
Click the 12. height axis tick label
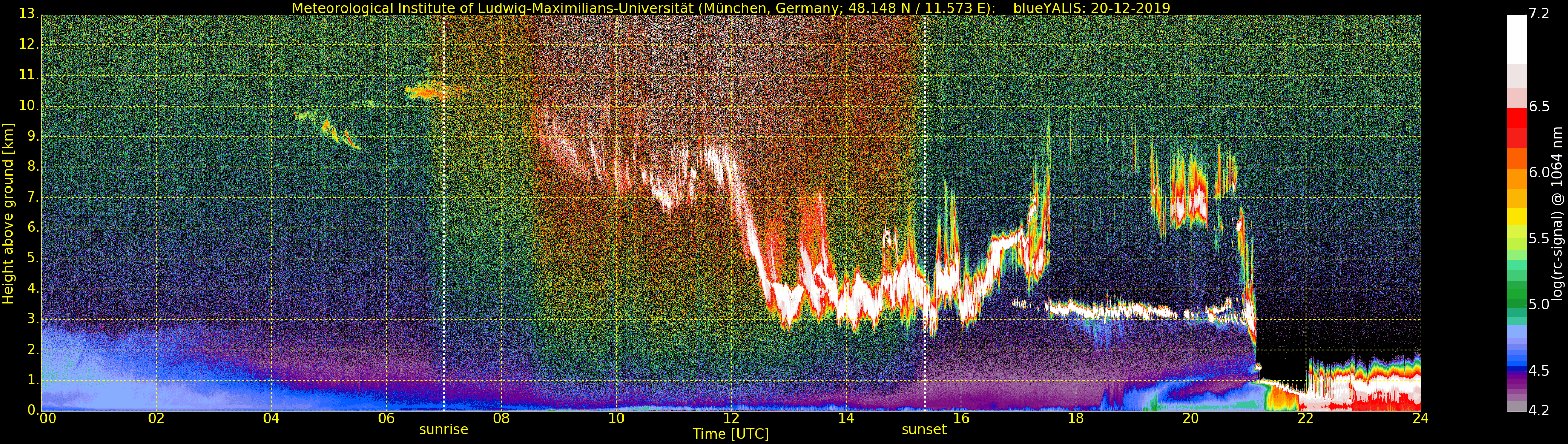(29, 44)
